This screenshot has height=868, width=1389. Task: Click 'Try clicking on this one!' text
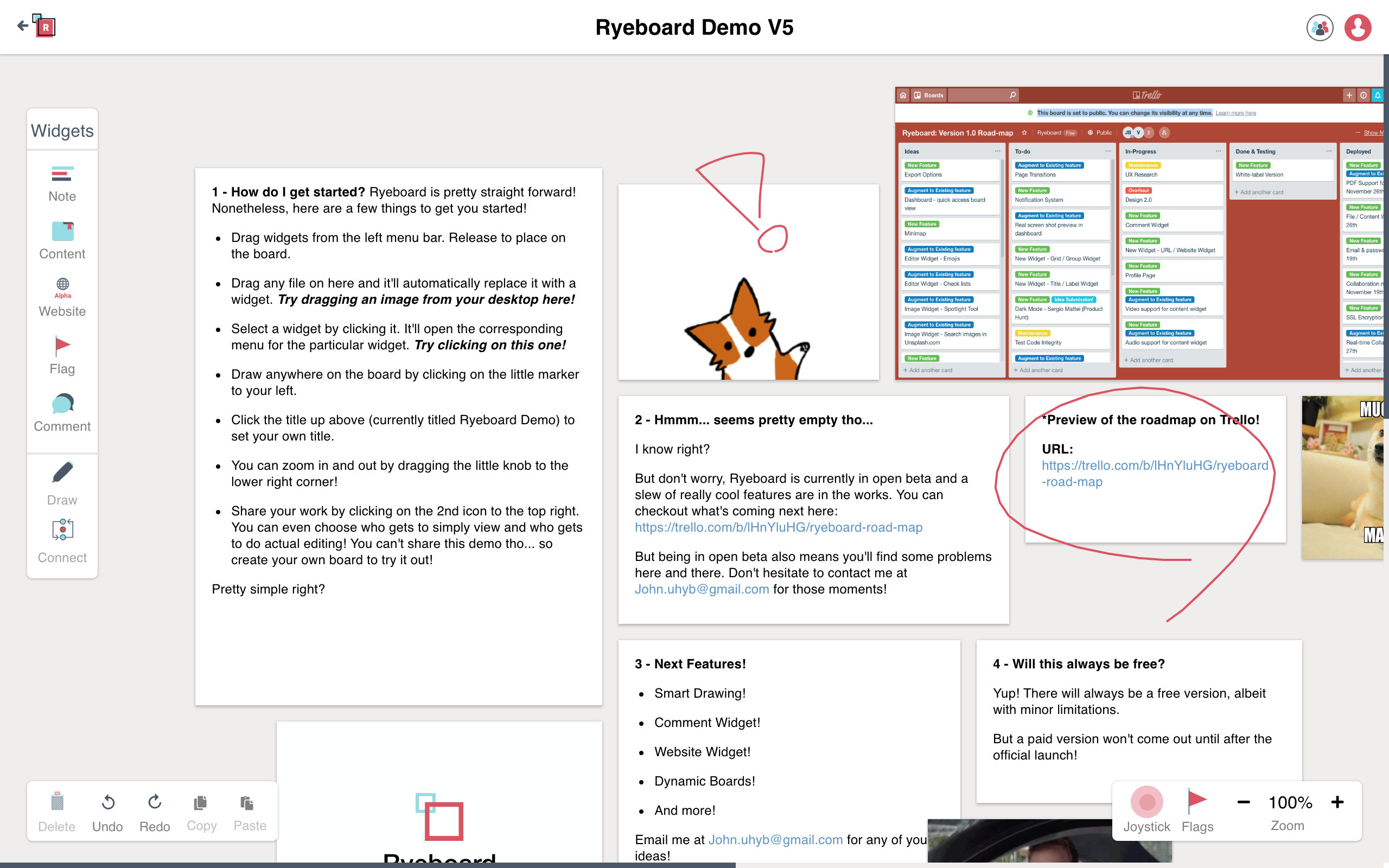[x=489, y=345]
